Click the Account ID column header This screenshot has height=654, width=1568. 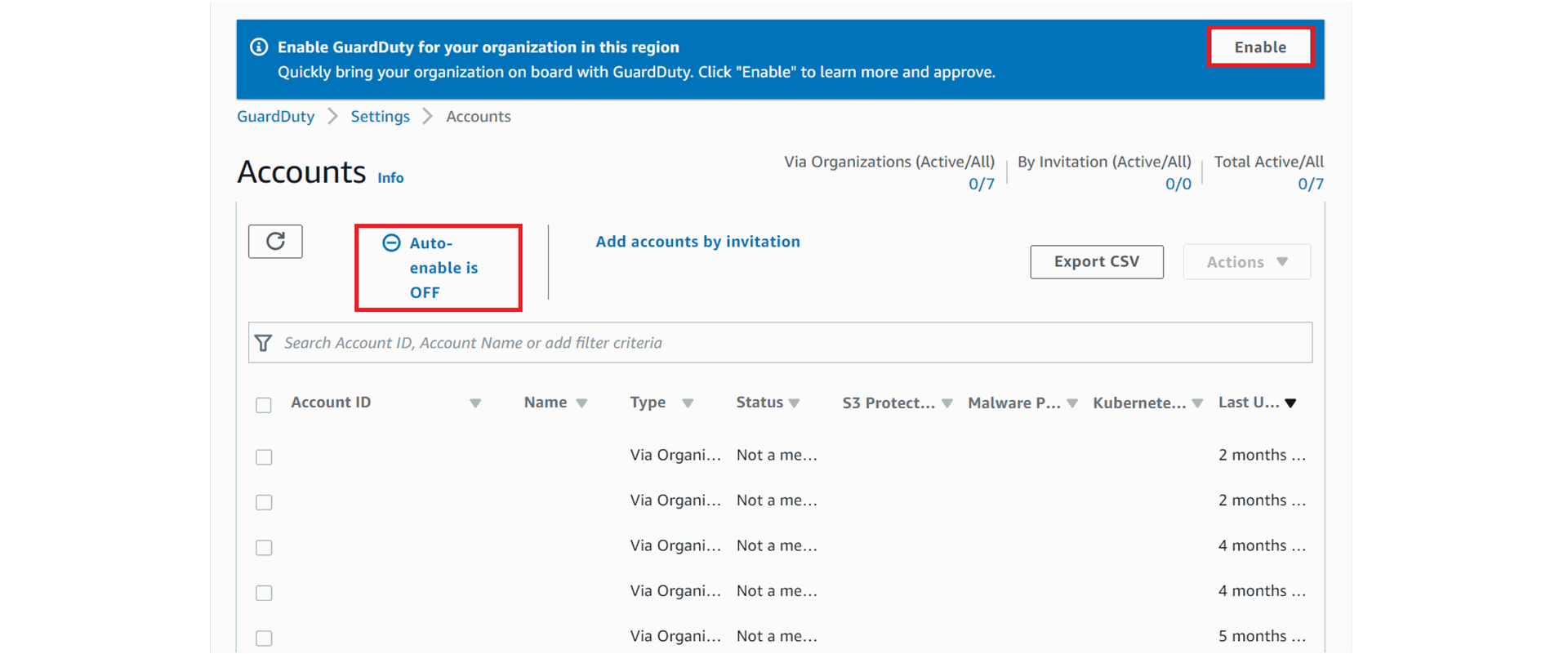click(x=331, y=403)
